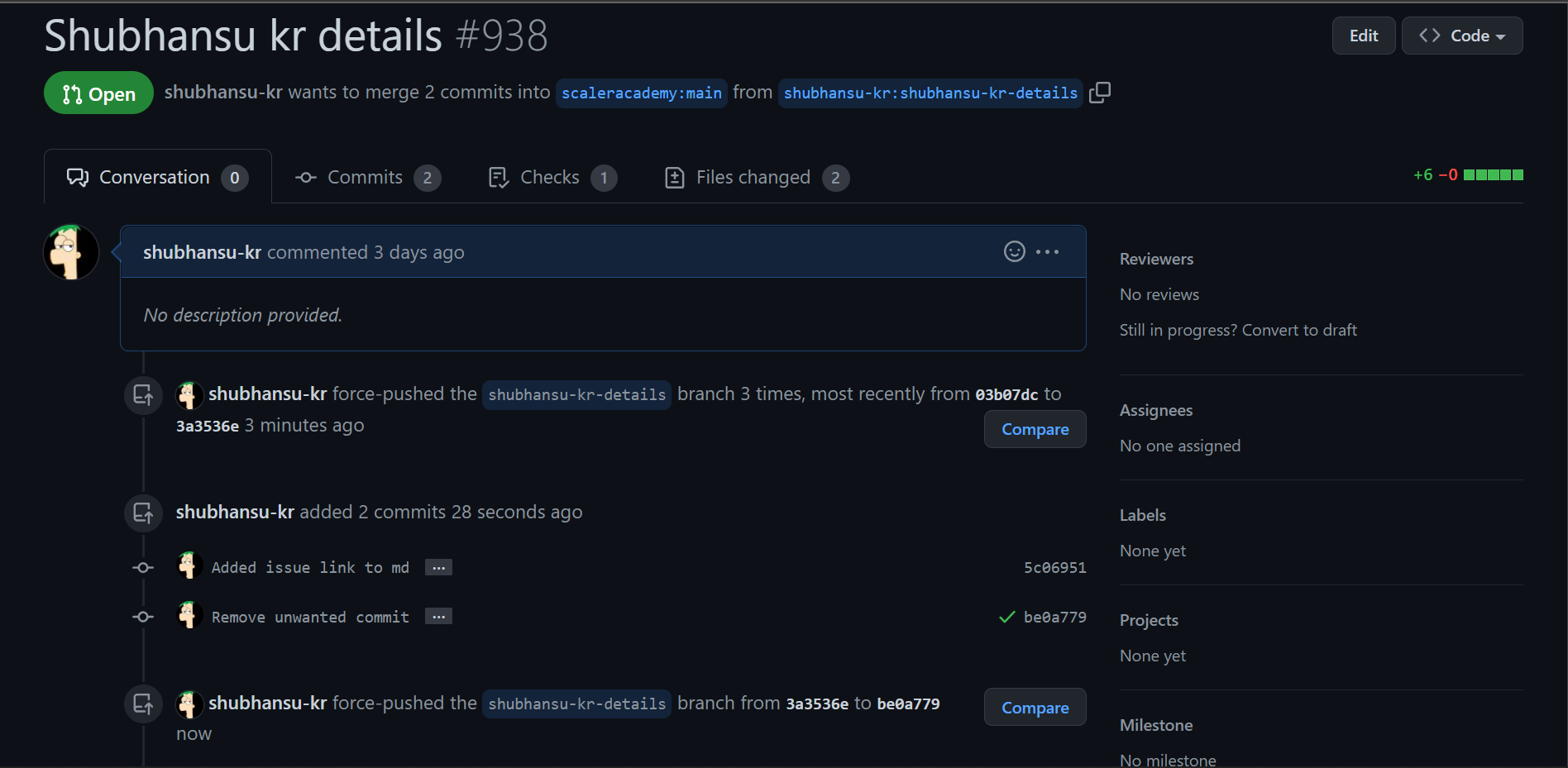Expand the commit message for Added issue link
The height and width of the screenshot is (768, 1568).
(x=438, y=567)
